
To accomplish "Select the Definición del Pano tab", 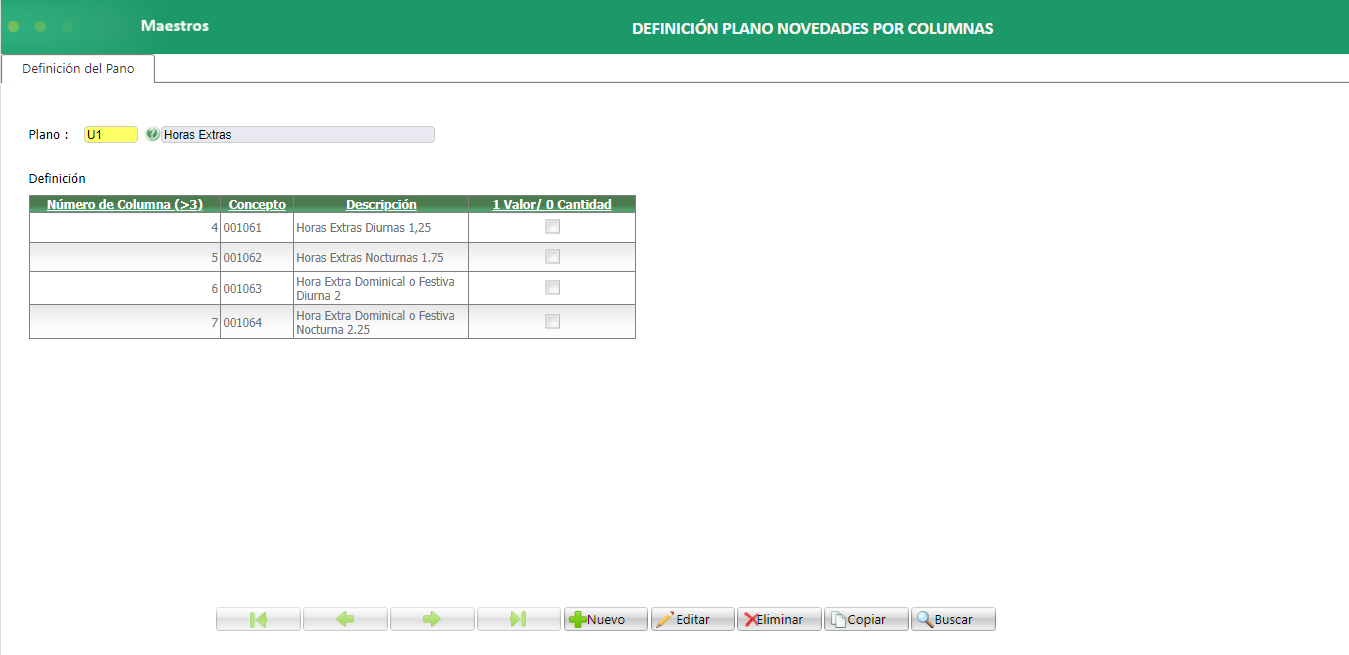I will (78, 69).
